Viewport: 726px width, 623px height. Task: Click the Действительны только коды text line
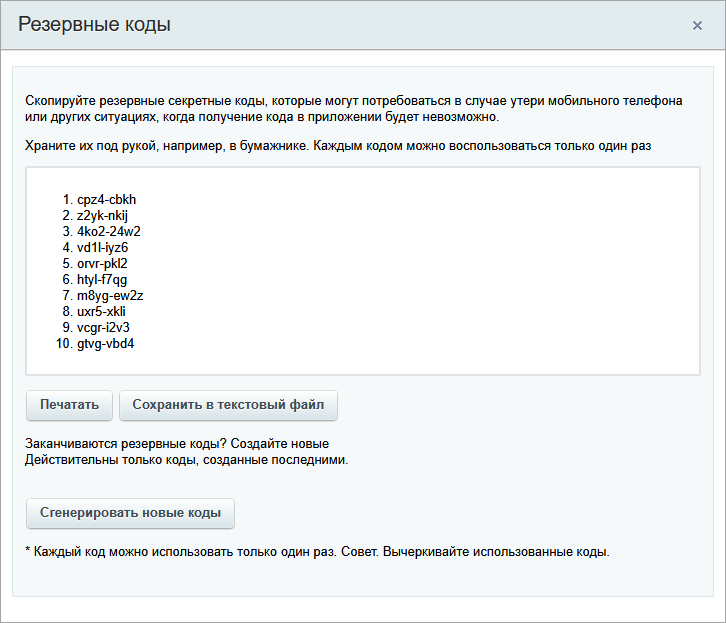(x=186, y=460)
